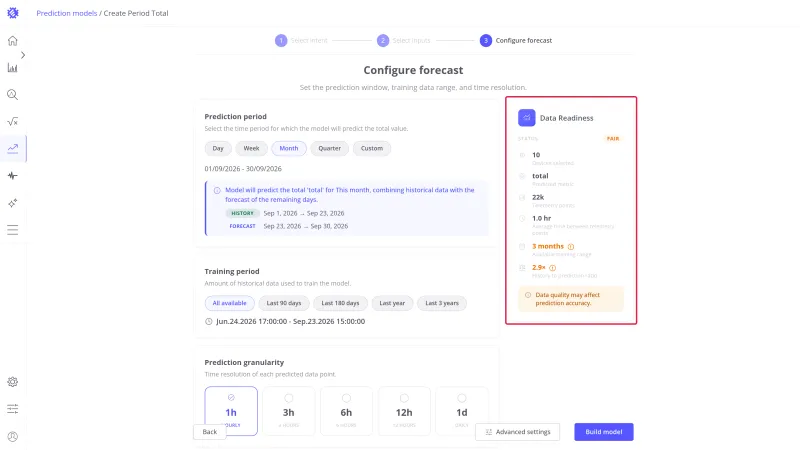This screenshot has height=450, width=800.
Task: Select the prediction models trend icon
Action: click(x=13, y=148)
